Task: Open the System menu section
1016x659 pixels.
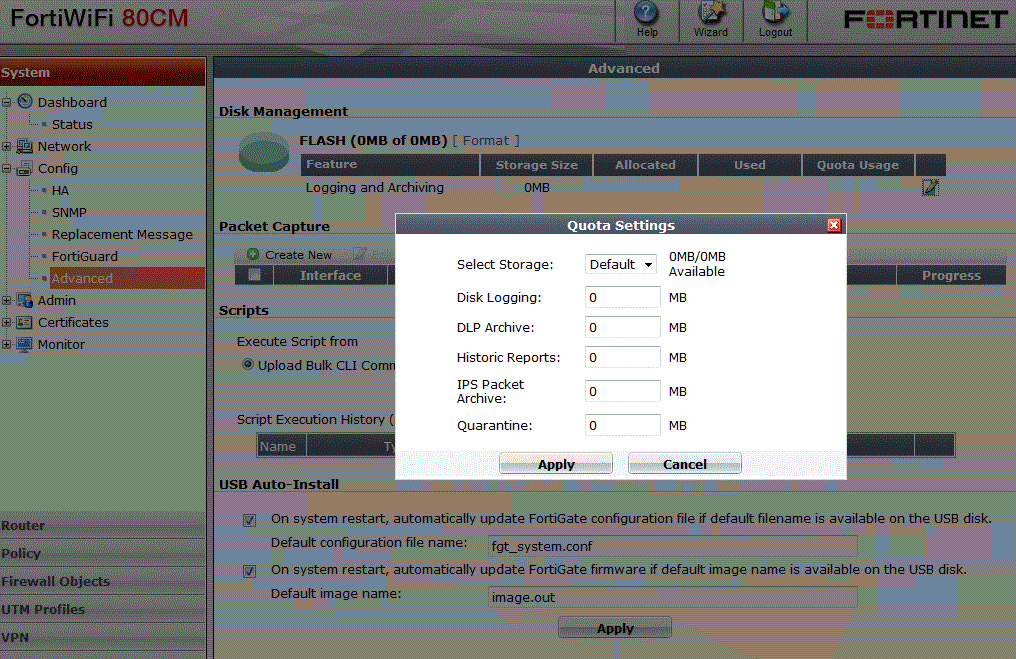Action: point(102,73)
